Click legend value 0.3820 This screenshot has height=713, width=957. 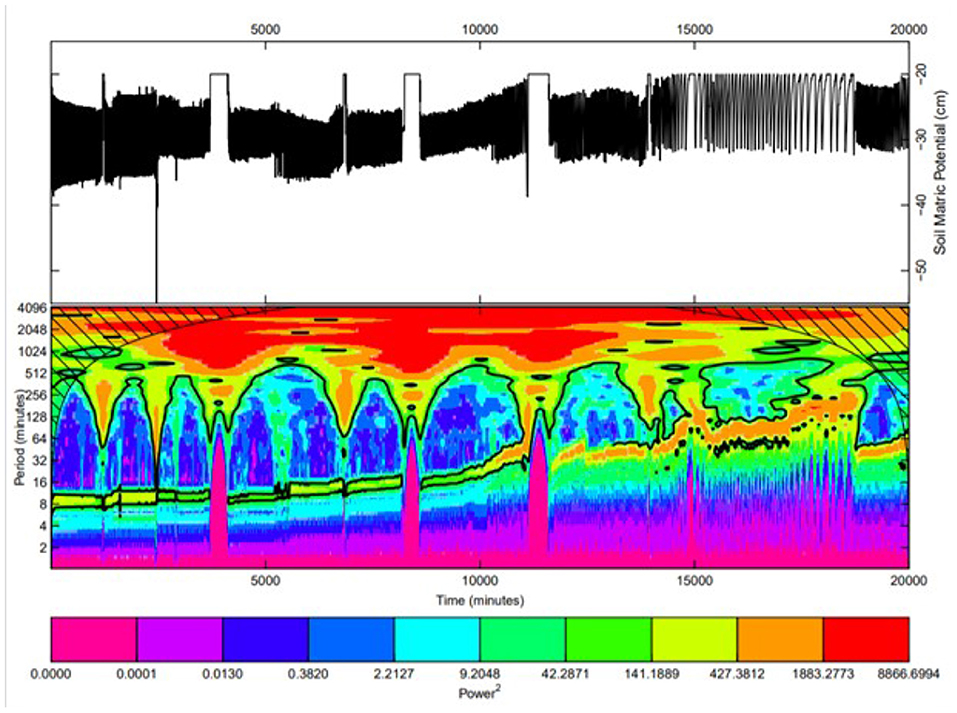(x=308, y=675)
